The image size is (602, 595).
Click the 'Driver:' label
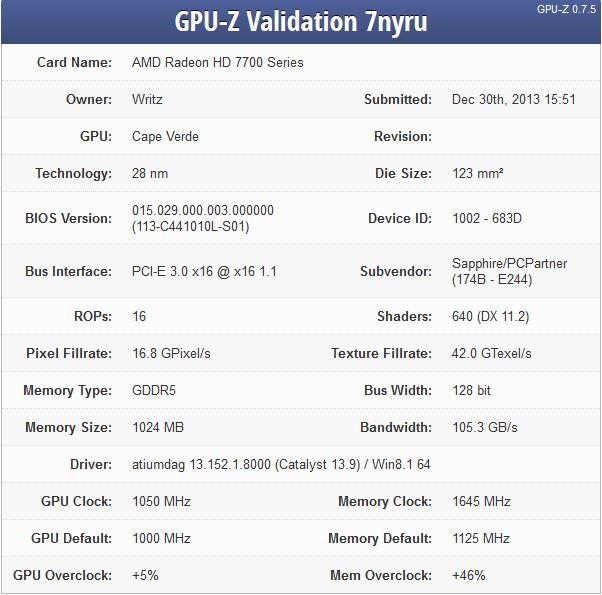point(91,464)
